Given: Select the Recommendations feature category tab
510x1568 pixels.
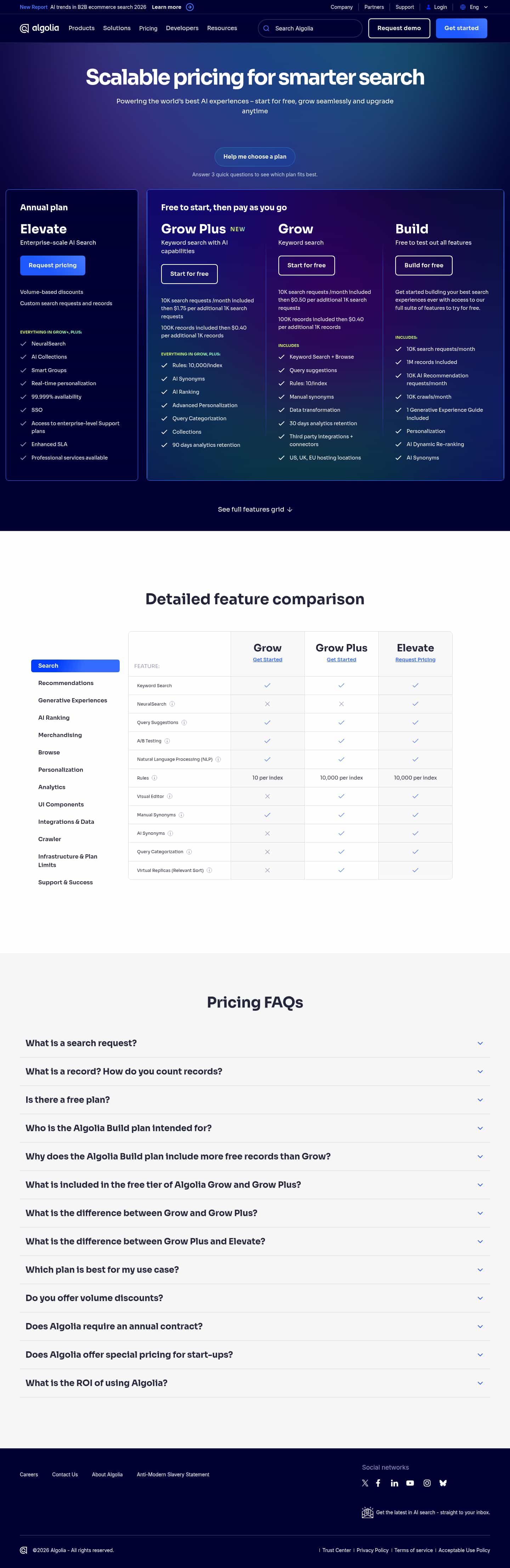Looking at the screenshot, I should 66,683.
